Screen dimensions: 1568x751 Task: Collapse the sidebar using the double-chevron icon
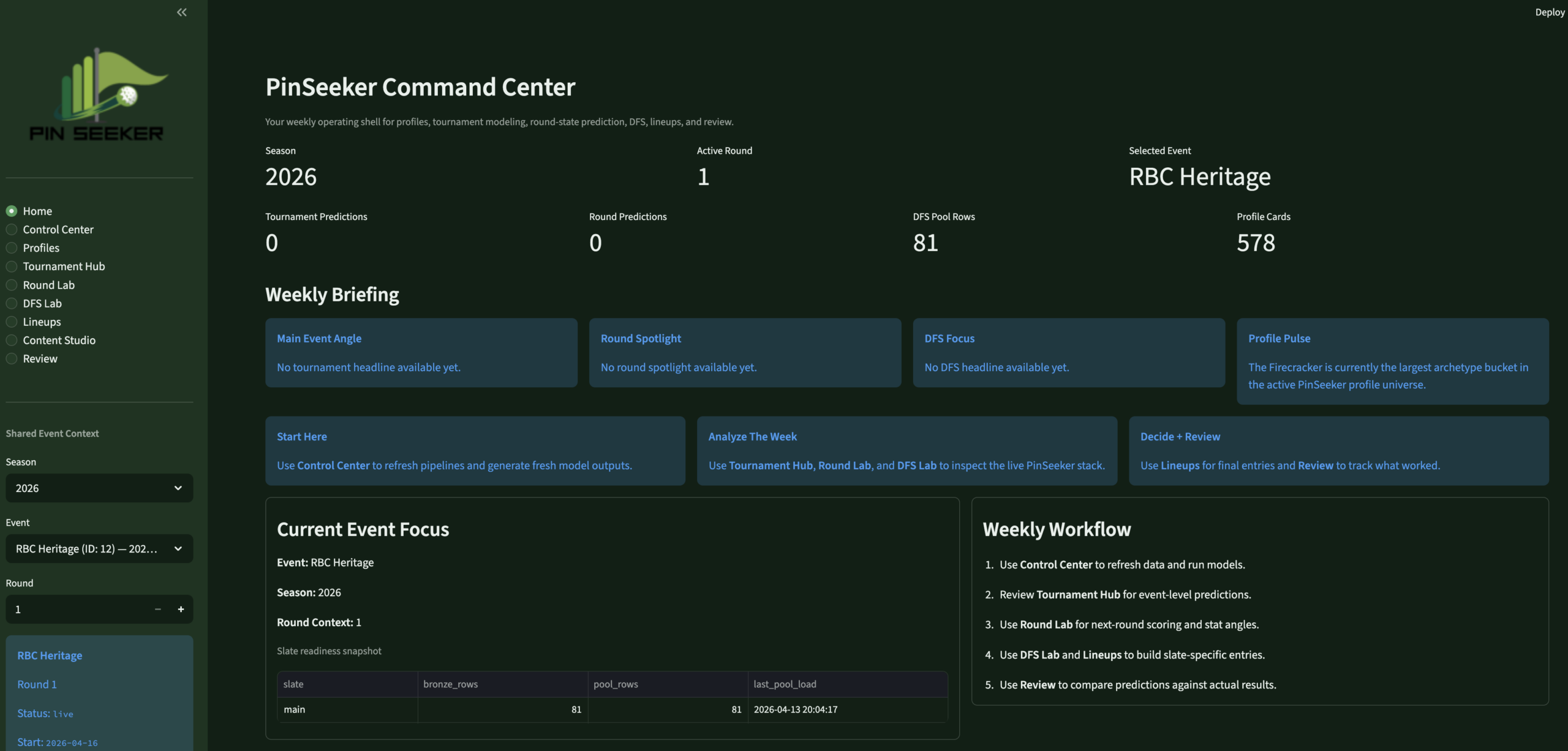pyautogui.click(x=181, y=12)
